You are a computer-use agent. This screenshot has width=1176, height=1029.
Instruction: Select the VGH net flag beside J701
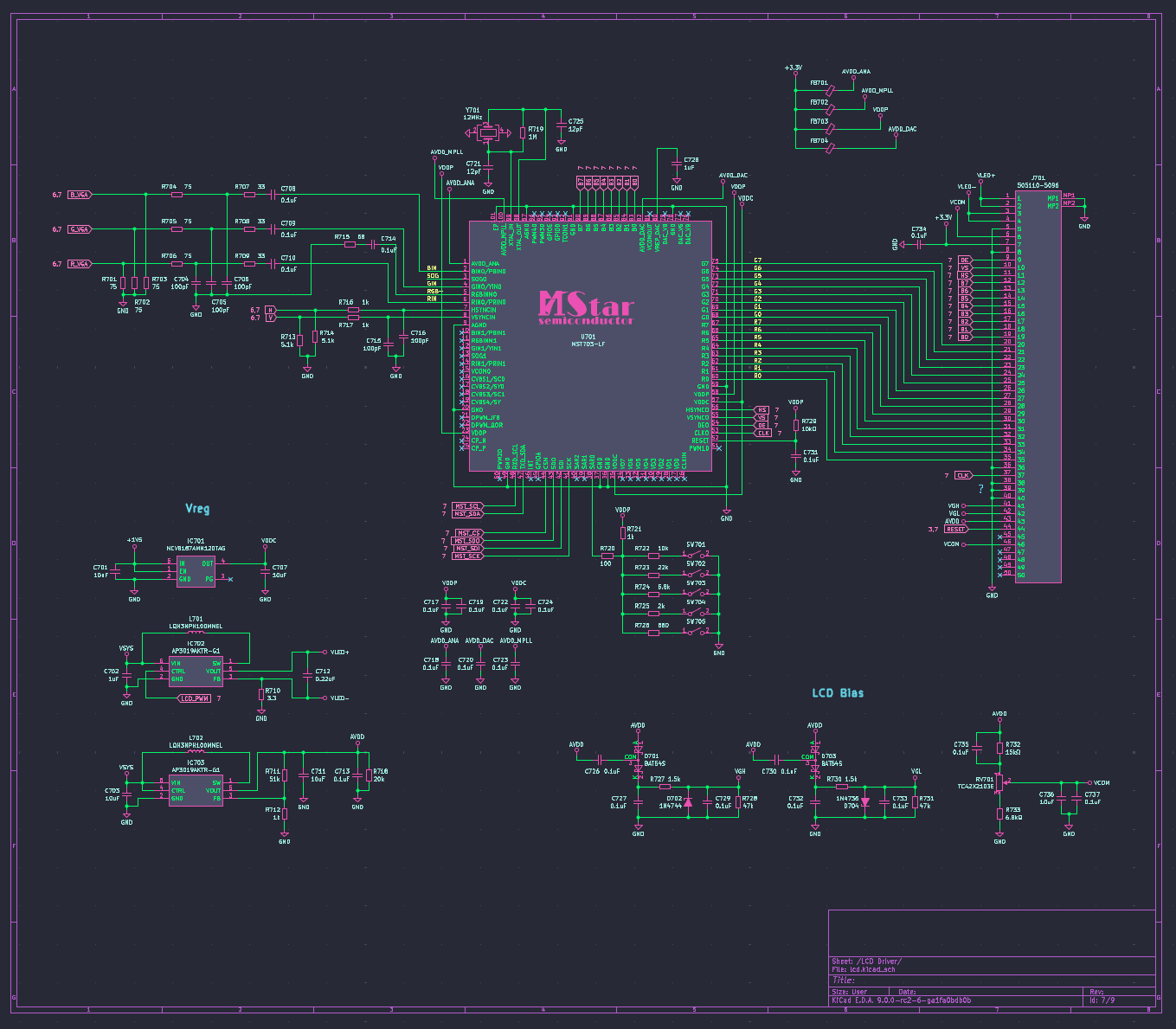coord(956,505)
